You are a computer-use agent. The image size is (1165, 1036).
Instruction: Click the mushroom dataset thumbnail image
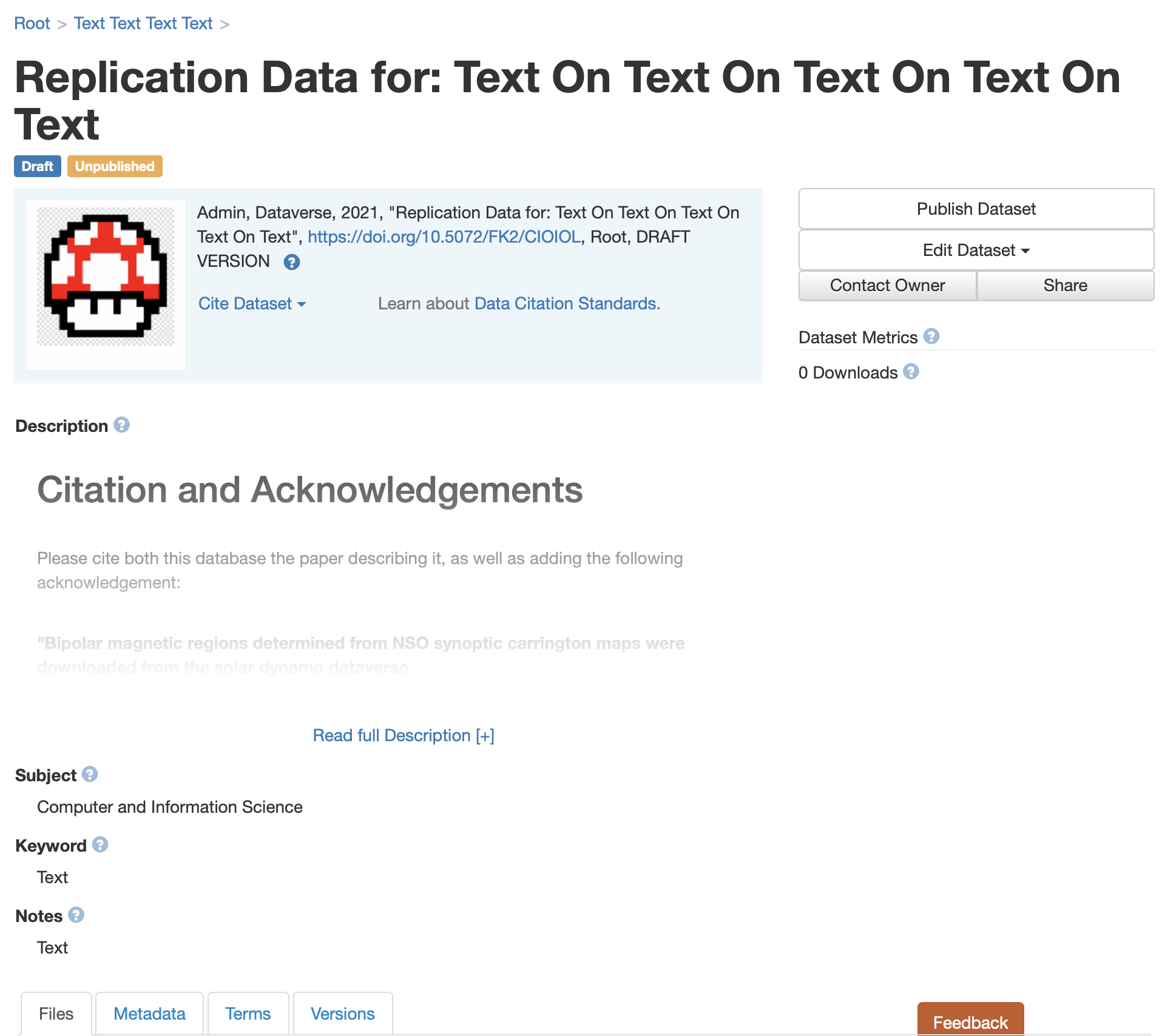(106, 277)
